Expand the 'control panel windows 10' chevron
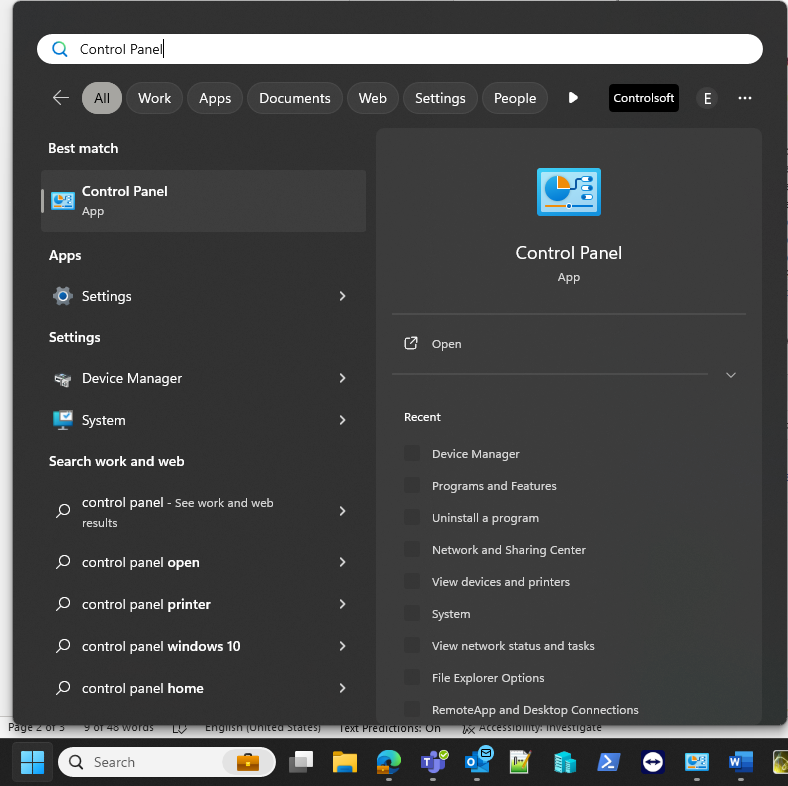The image size is (788, 786). 343,646
